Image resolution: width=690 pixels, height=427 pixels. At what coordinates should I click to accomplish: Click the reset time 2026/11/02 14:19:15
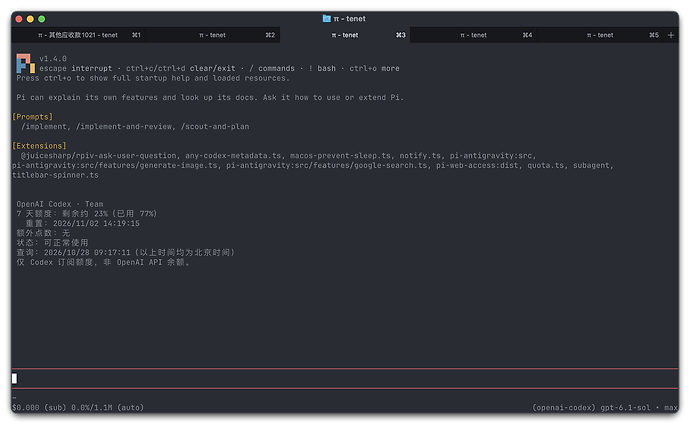tap(96, 223)
